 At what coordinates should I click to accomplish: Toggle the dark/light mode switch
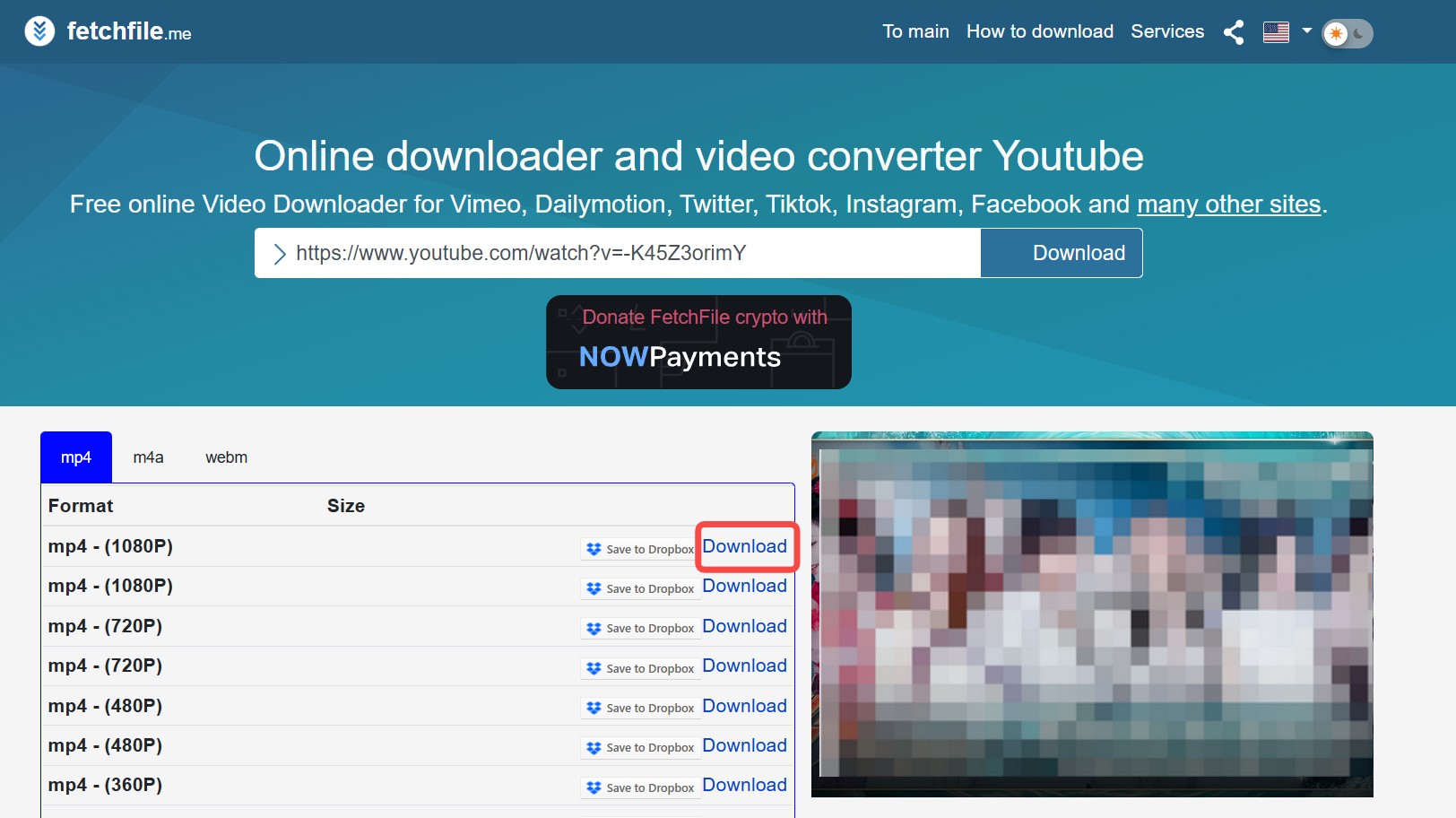point(1348,33)
